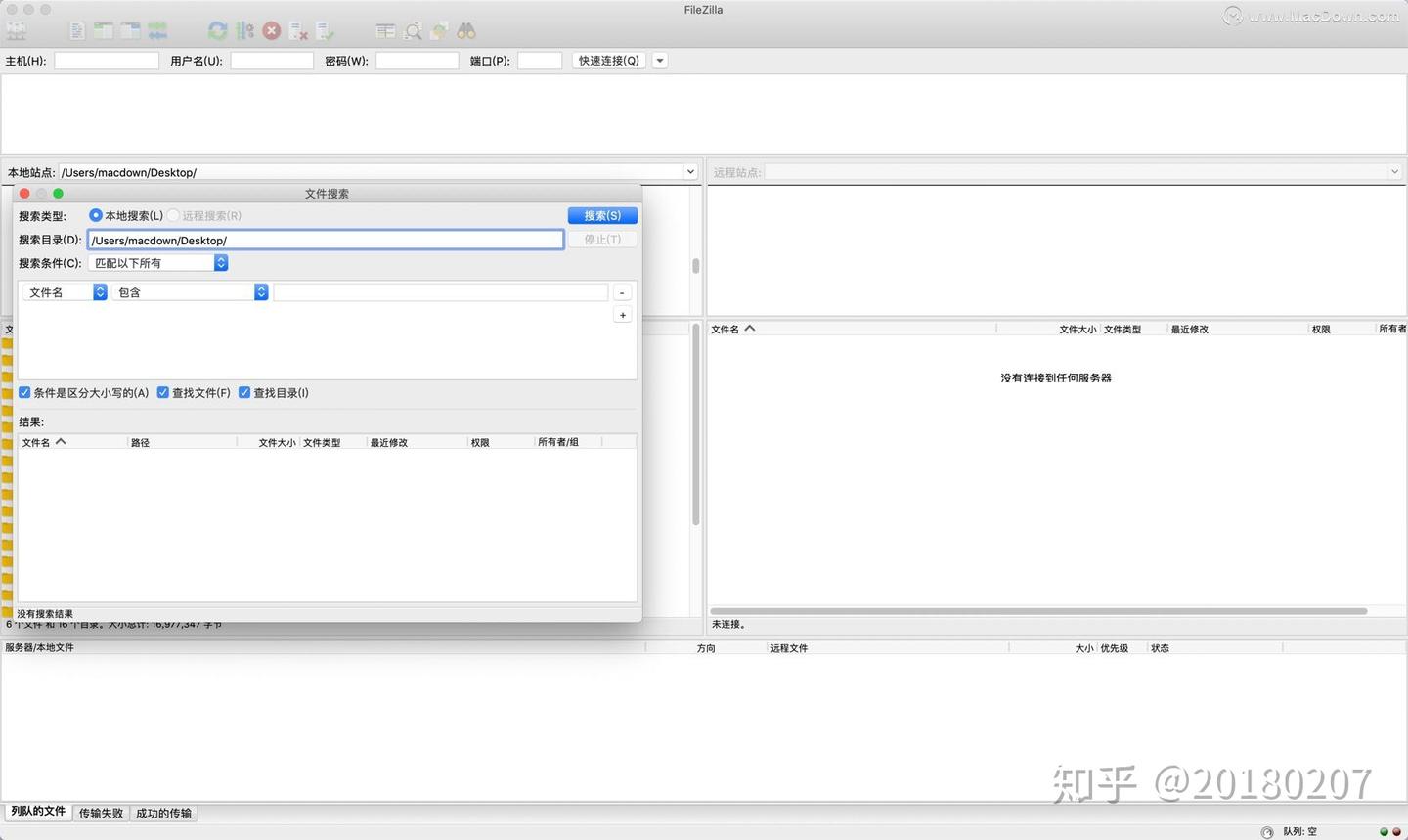Expand the 本地站点 path dropdown
The height and width of the screenshot is (840, 1408).
click(689, 171)
